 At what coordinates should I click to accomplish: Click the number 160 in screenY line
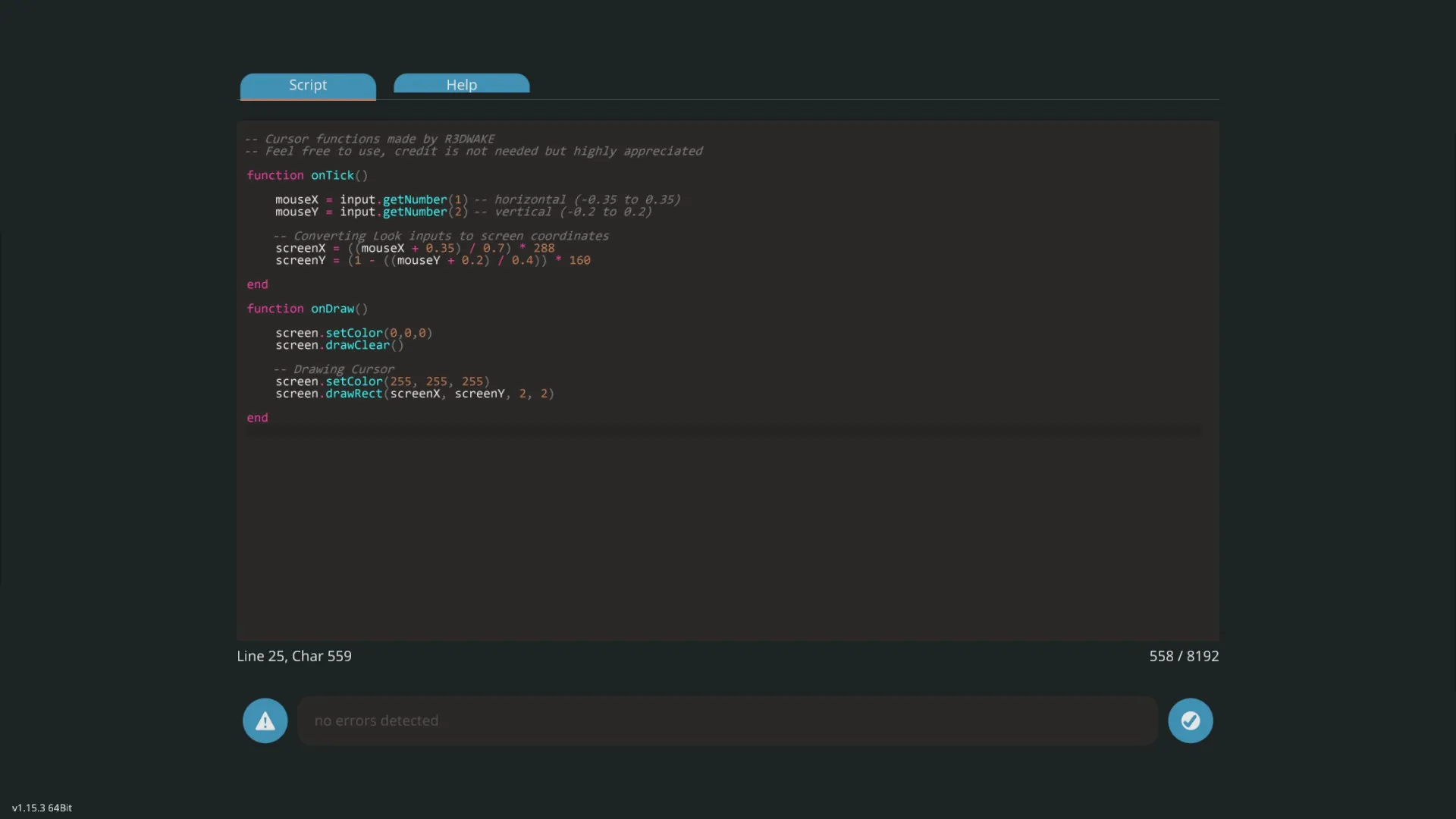tap(579, 260)
